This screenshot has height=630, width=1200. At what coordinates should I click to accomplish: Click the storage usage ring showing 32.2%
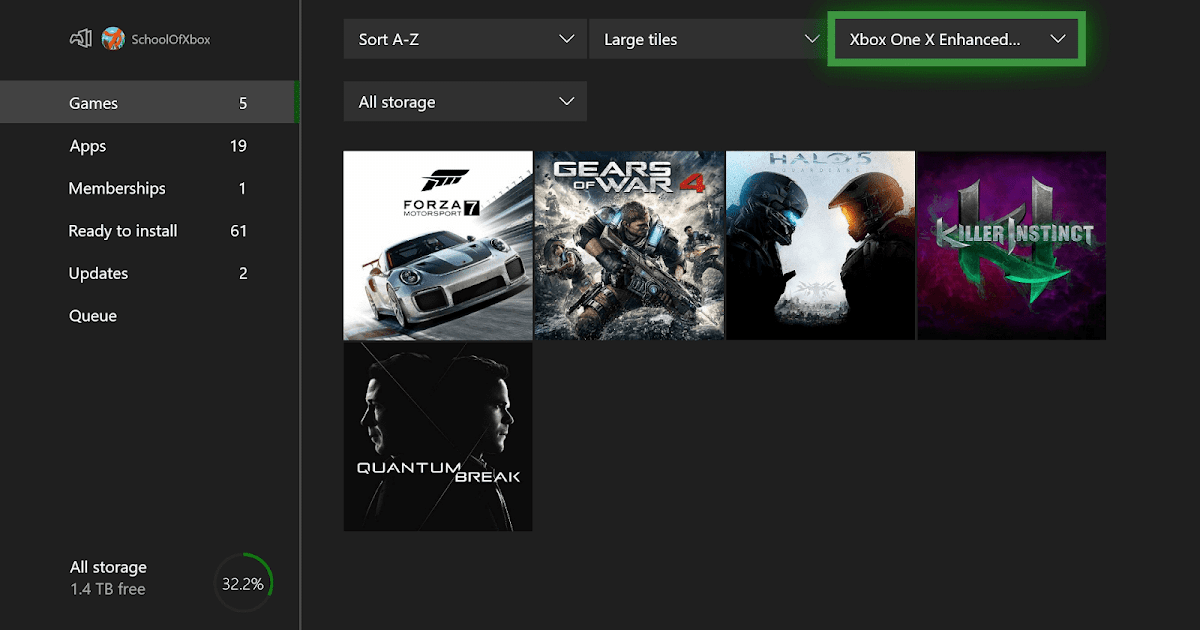(x=243, y=581)
